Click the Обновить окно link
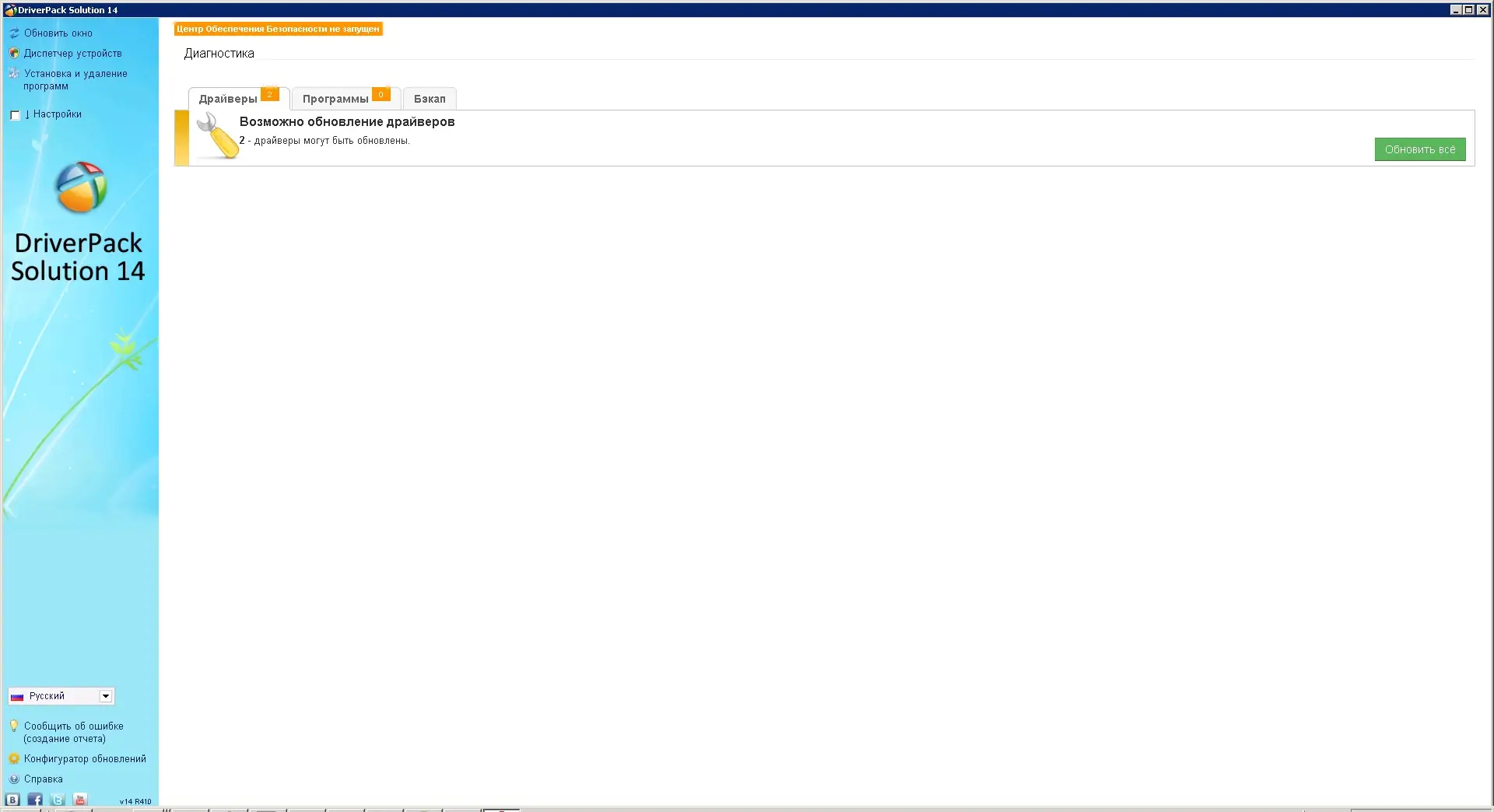Image resolution: width=1494 pixels, height=812 pixels. point(58,33)
